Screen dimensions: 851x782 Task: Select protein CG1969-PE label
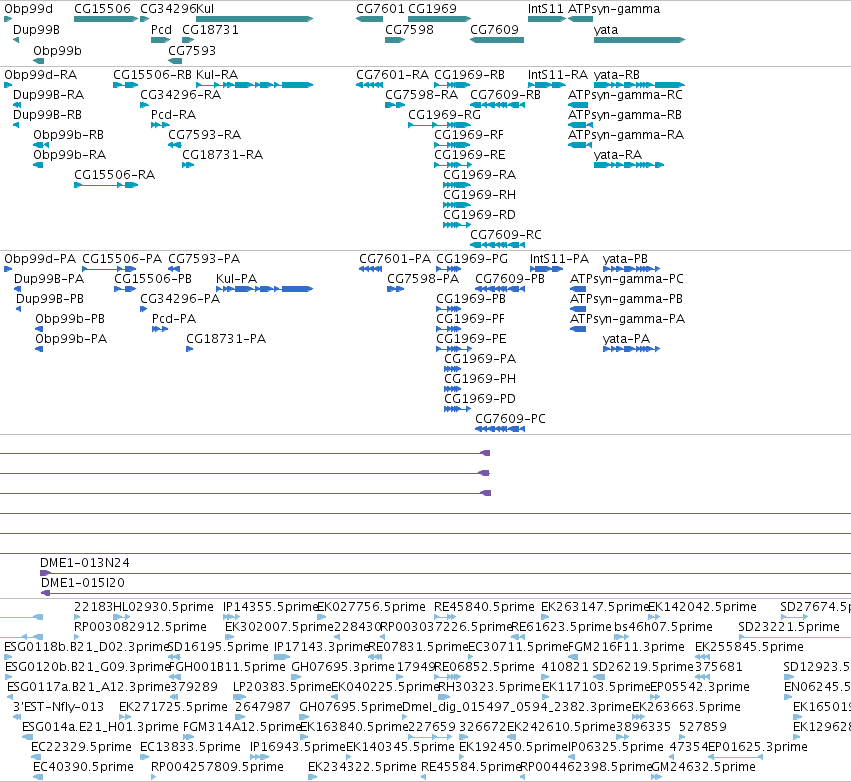click(471, 339)
